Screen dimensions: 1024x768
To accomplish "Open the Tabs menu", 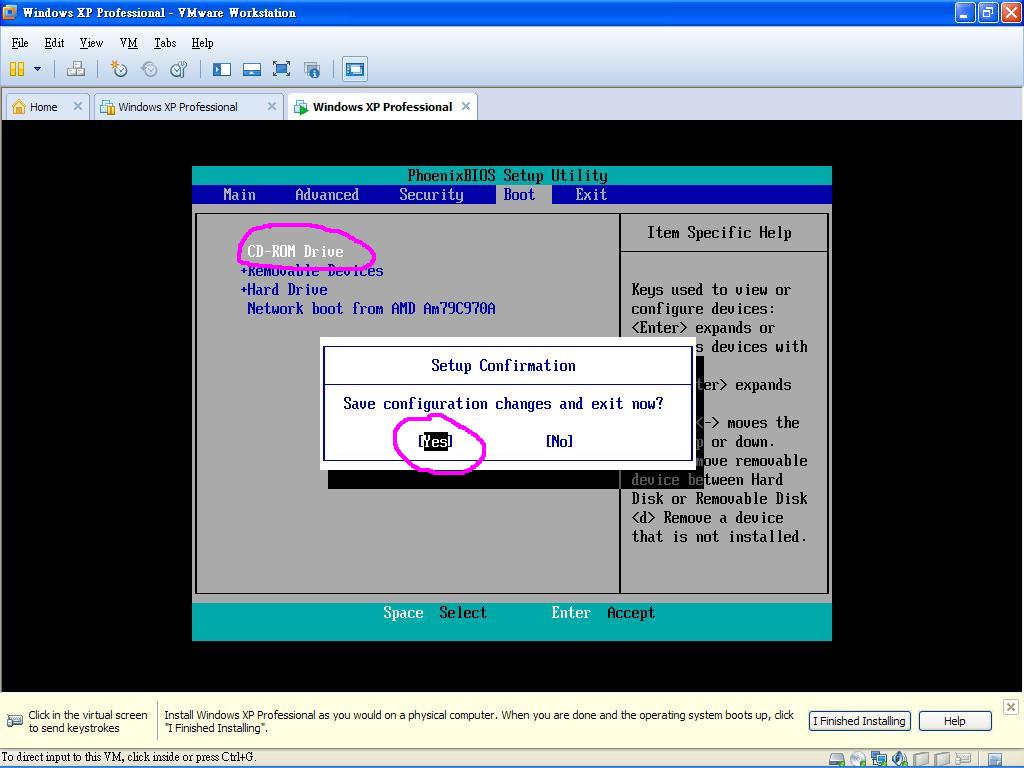I will (165, 43).
